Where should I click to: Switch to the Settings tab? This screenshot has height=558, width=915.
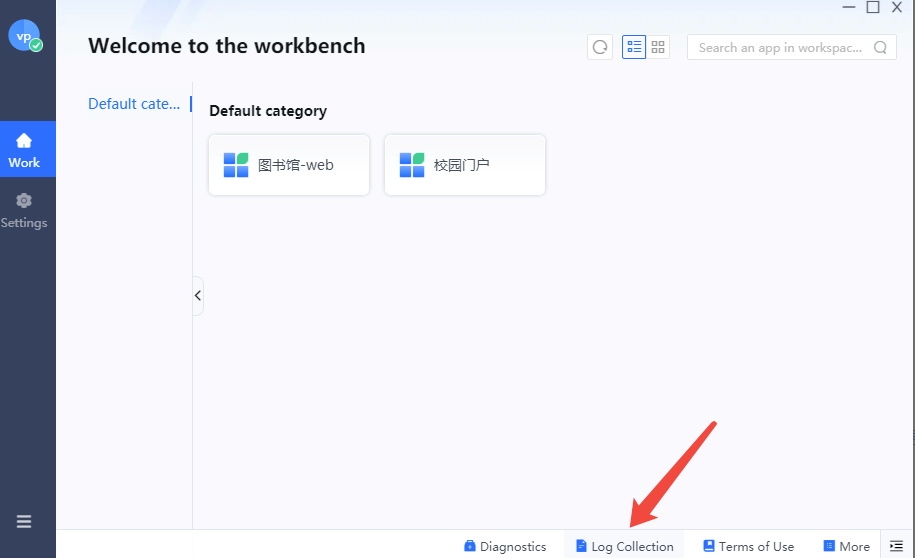(x=24, y=210)
